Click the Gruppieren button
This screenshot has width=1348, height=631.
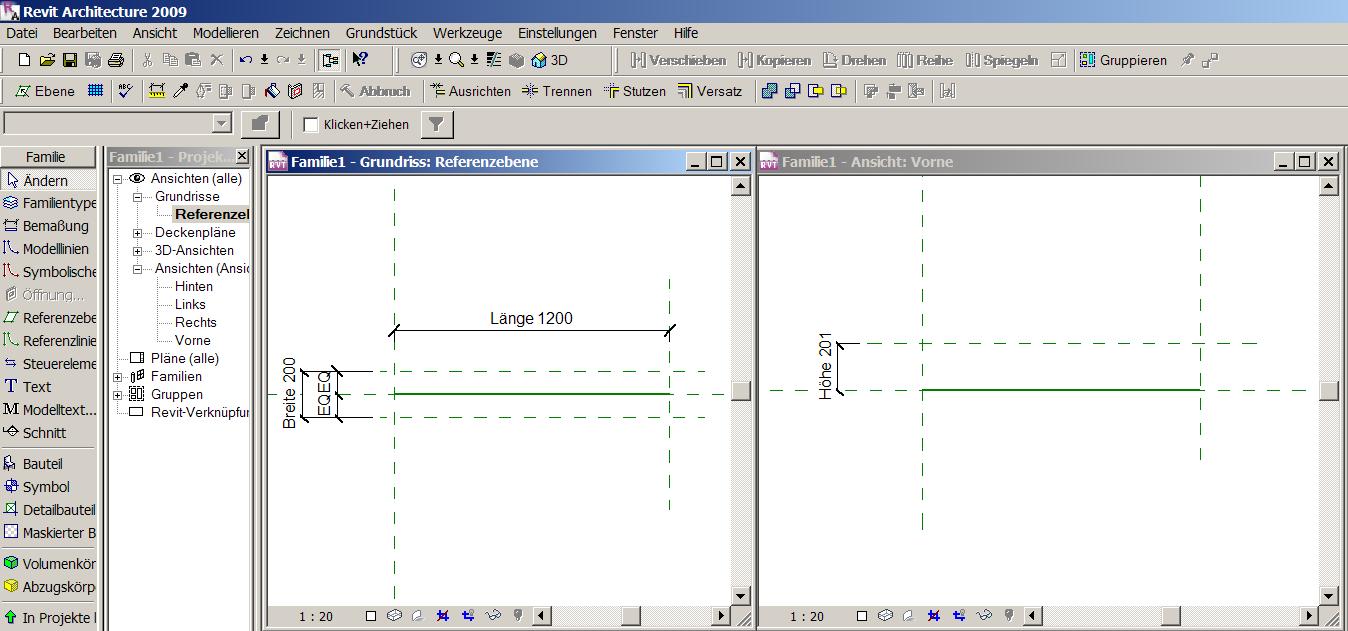1123,60
